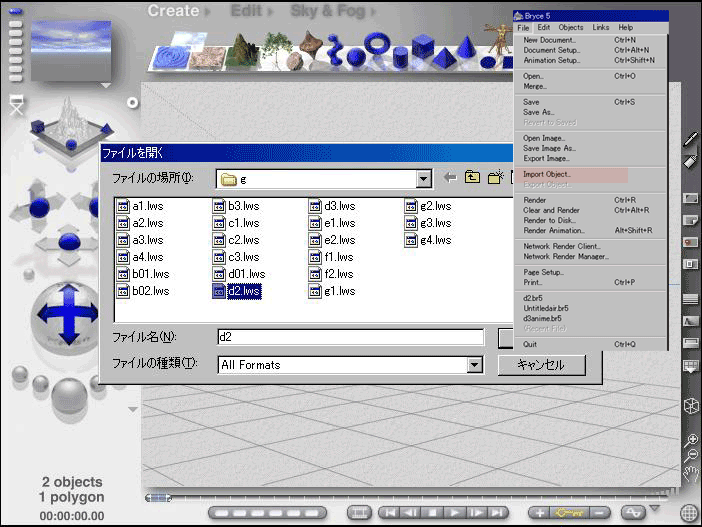Expand the render options triangle below the render spheres

coord(133,409)
